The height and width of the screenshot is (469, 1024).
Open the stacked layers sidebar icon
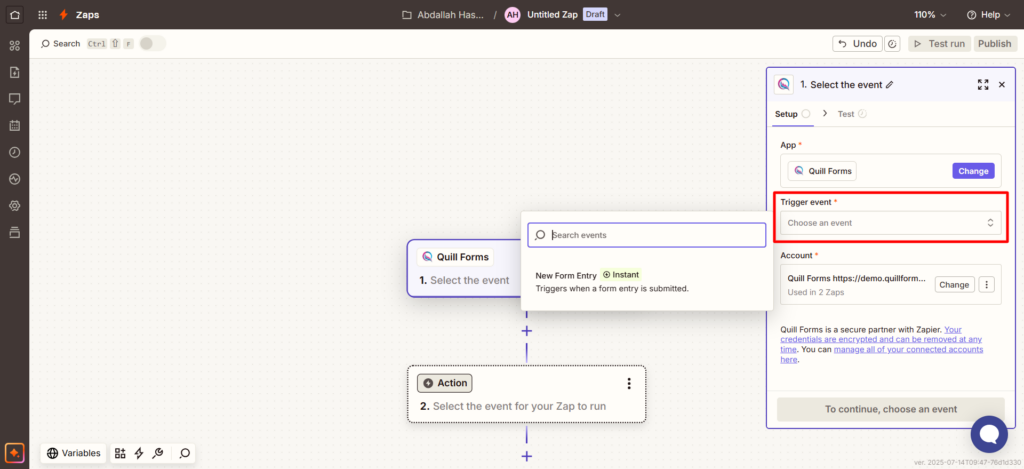[14, 233]
